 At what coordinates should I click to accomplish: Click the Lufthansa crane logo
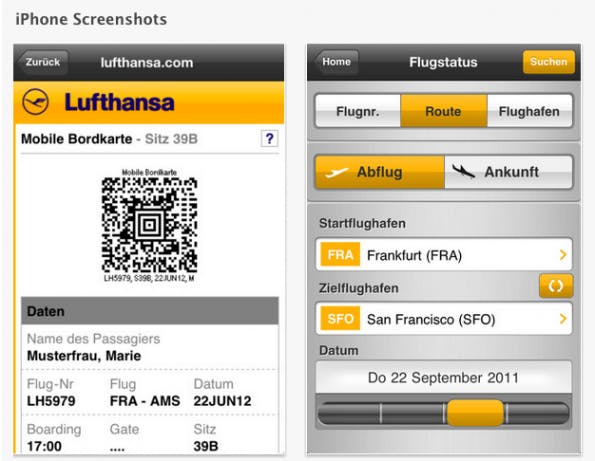(x=35, y=102)
